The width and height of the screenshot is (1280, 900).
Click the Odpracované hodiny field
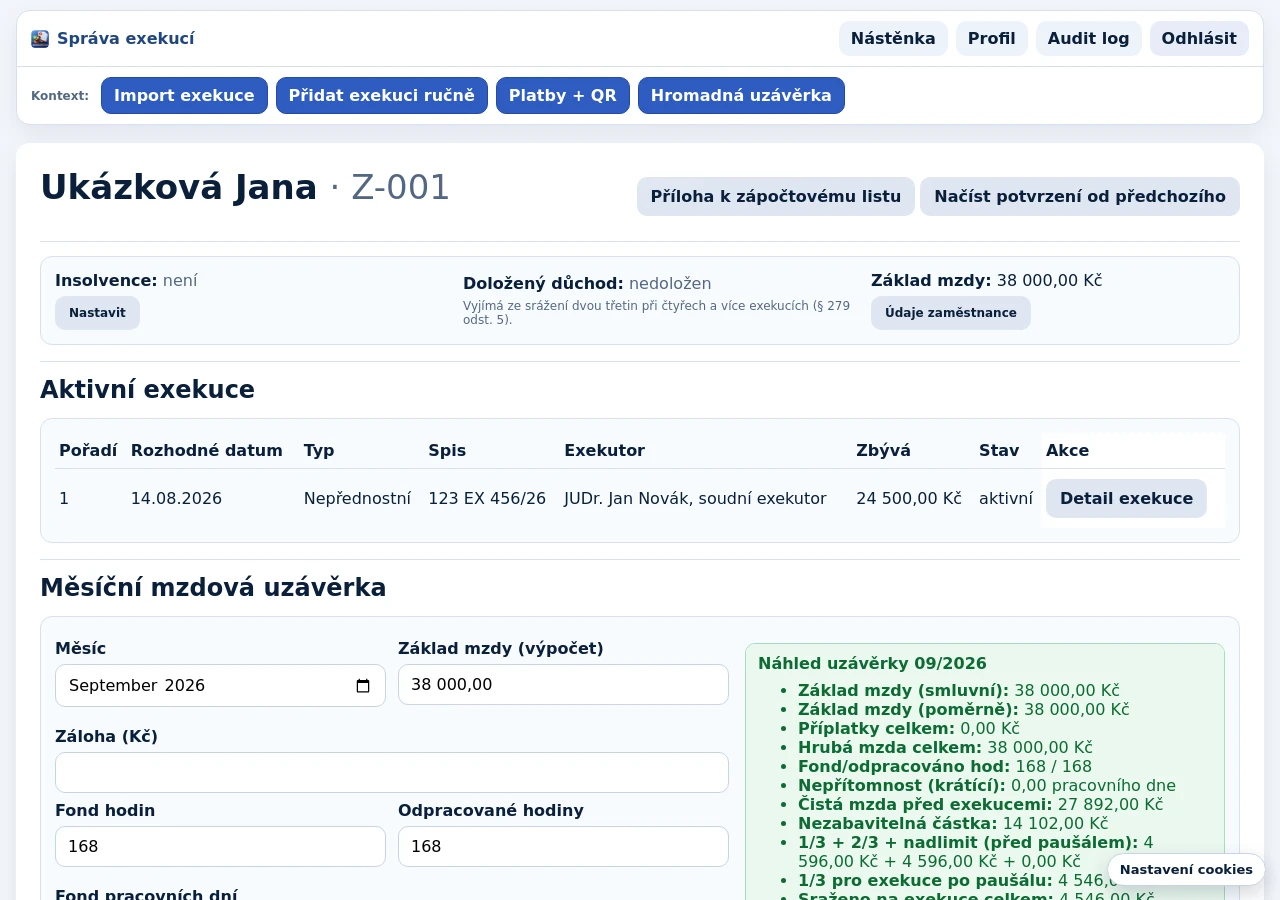563,847
